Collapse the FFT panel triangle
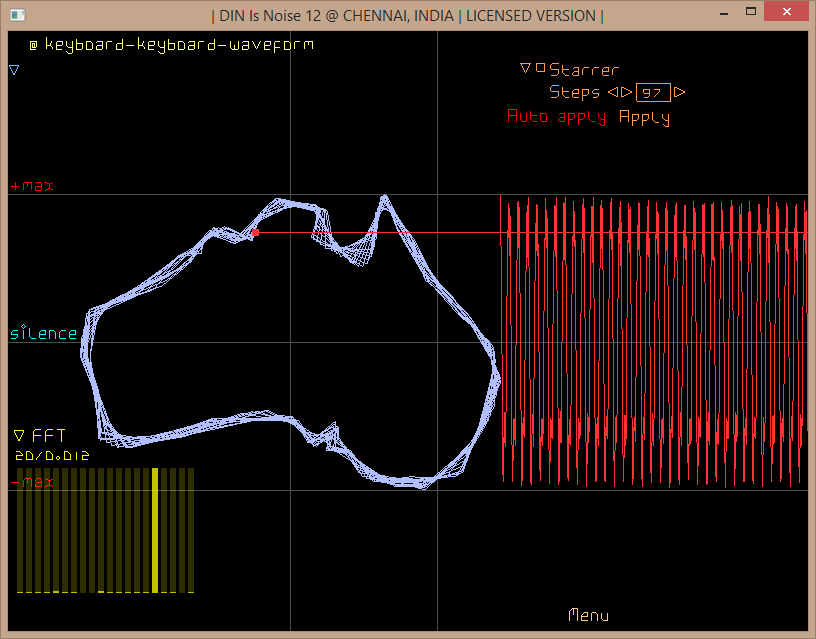The image size is (816, 639). tap(19, 436)
